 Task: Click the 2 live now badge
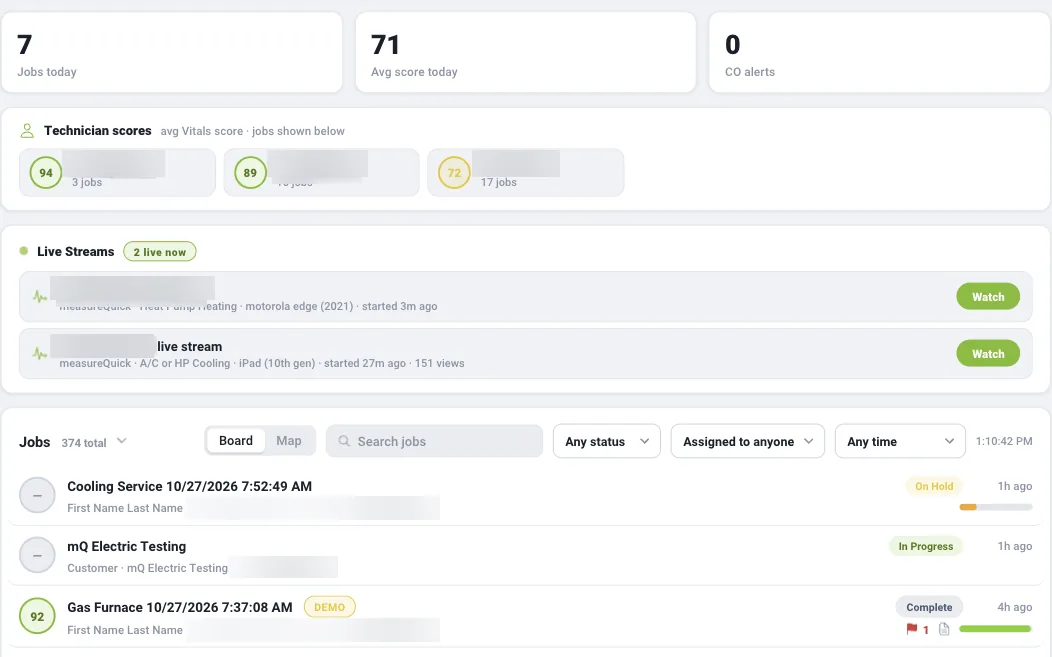click(x=160, y=252)
